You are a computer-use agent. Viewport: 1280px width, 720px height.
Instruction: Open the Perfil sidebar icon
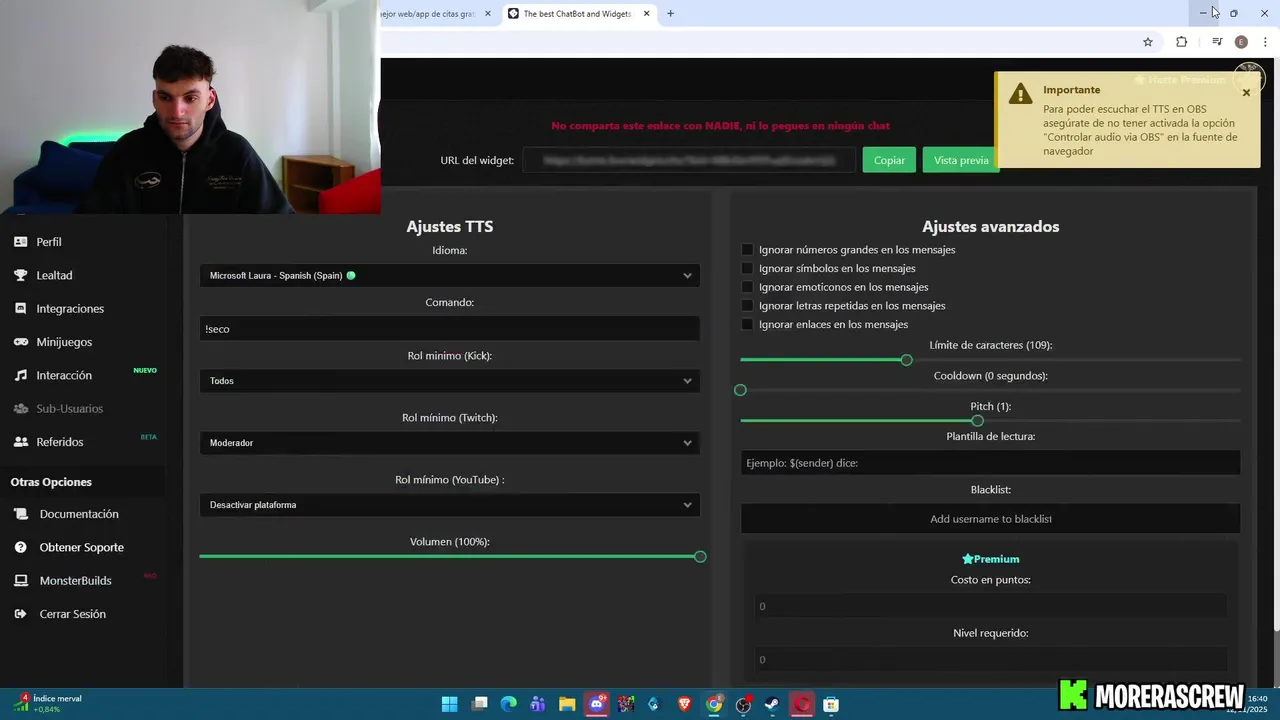click(x=20, y=242)
